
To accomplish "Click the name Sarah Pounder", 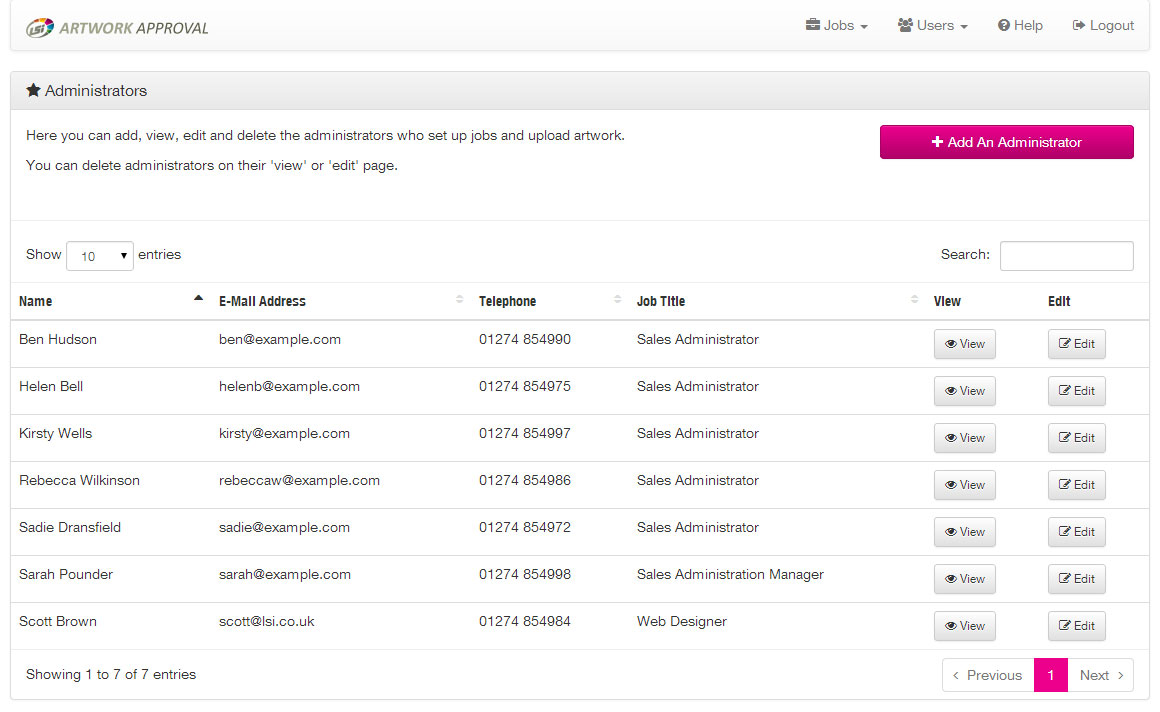I will pyautogui.click(x=66, y=574).
